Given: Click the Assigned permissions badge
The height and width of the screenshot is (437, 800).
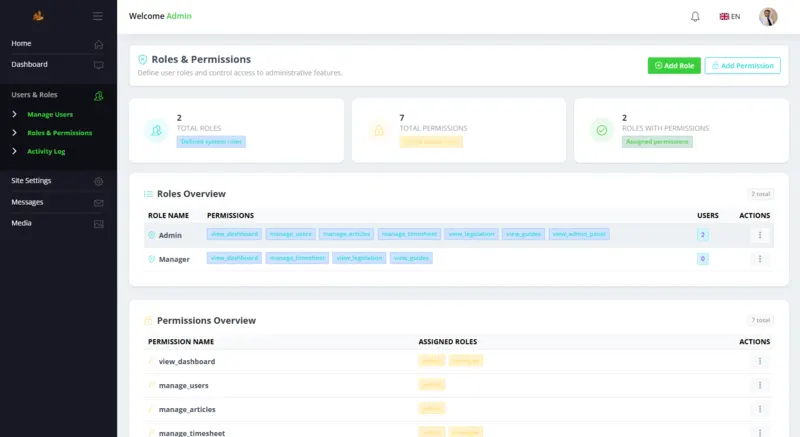Looking at the screenshot, I should tap(657, 142).
